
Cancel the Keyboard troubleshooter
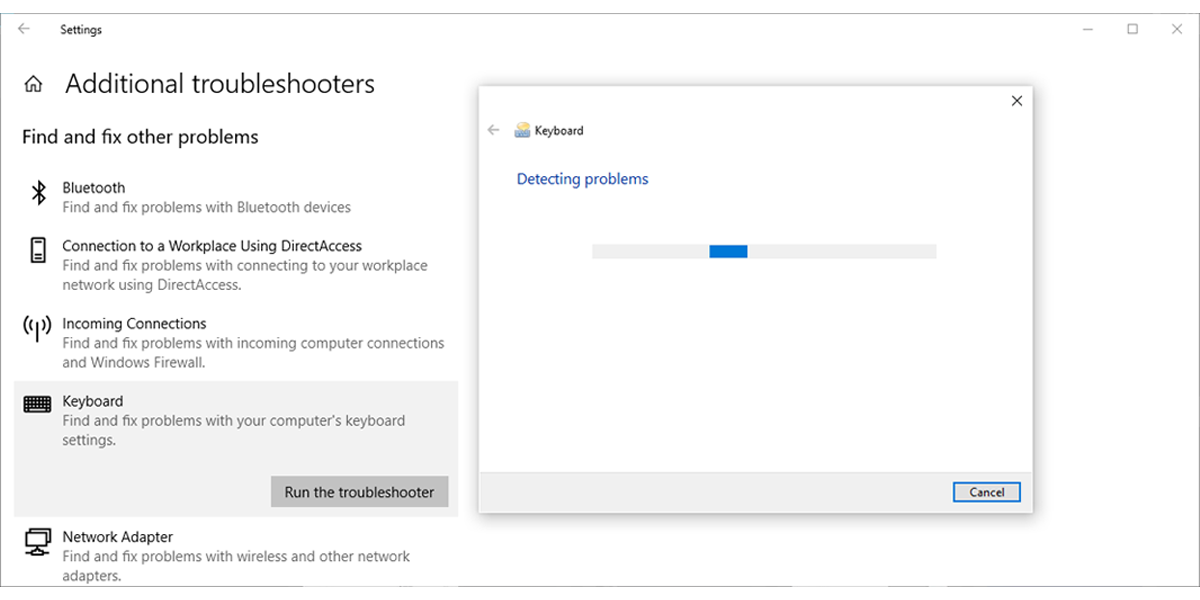pyautogui.click(x=986, y=492)
